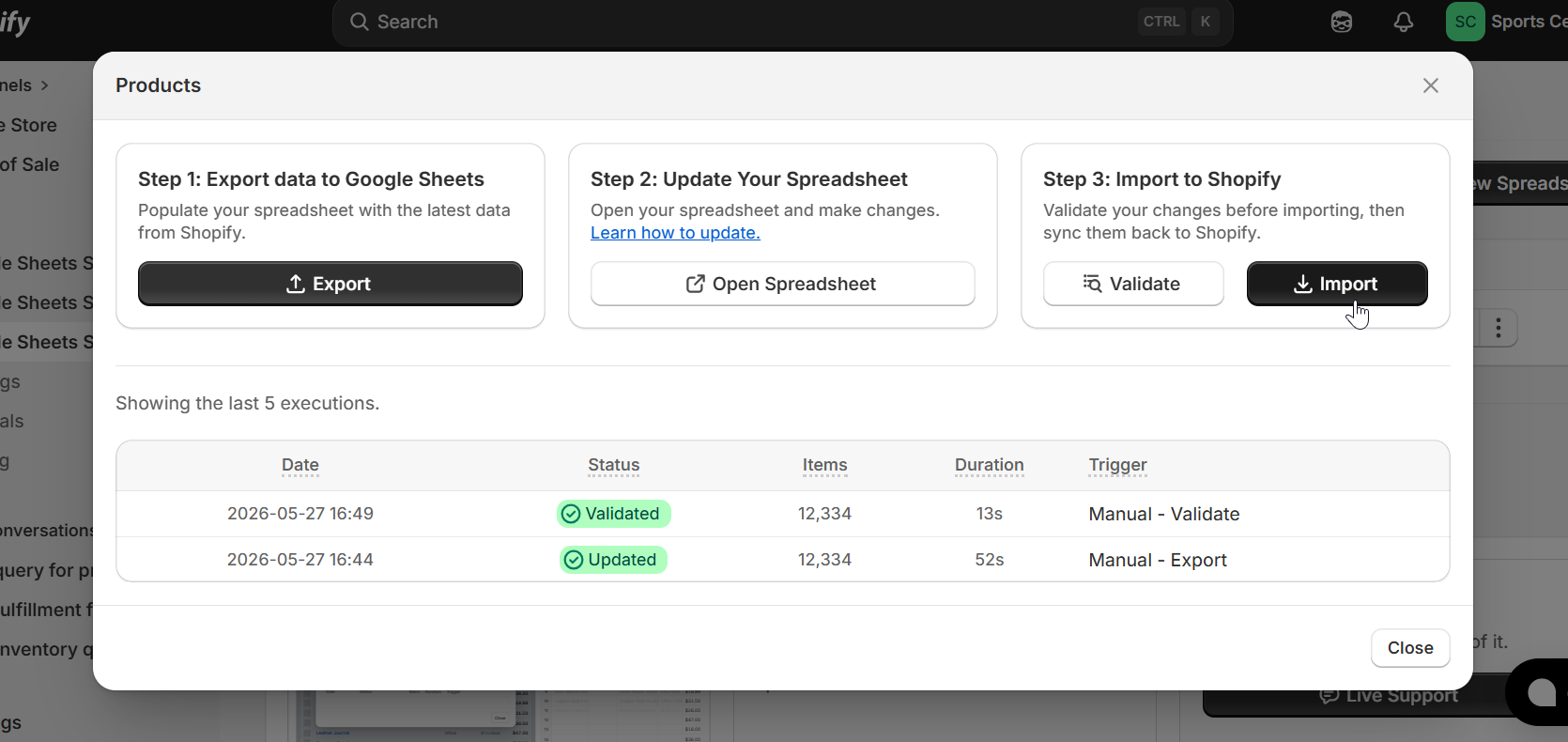The width and height of the screenshot is (1568, 742).
Task: Click the 52s duration value
Action: 990,560
